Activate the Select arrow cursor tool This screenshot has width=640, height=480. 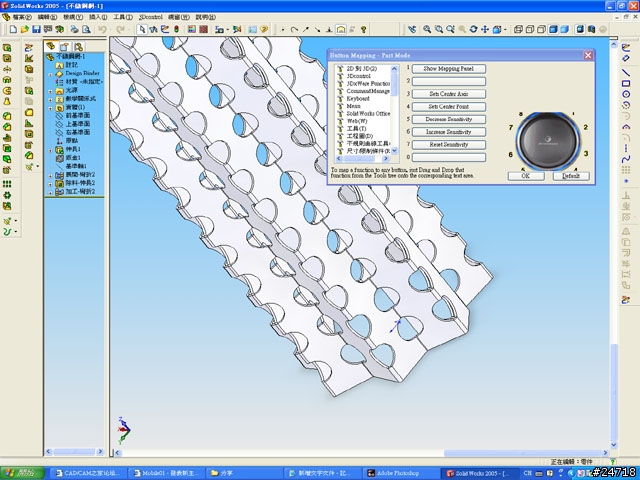142,29
